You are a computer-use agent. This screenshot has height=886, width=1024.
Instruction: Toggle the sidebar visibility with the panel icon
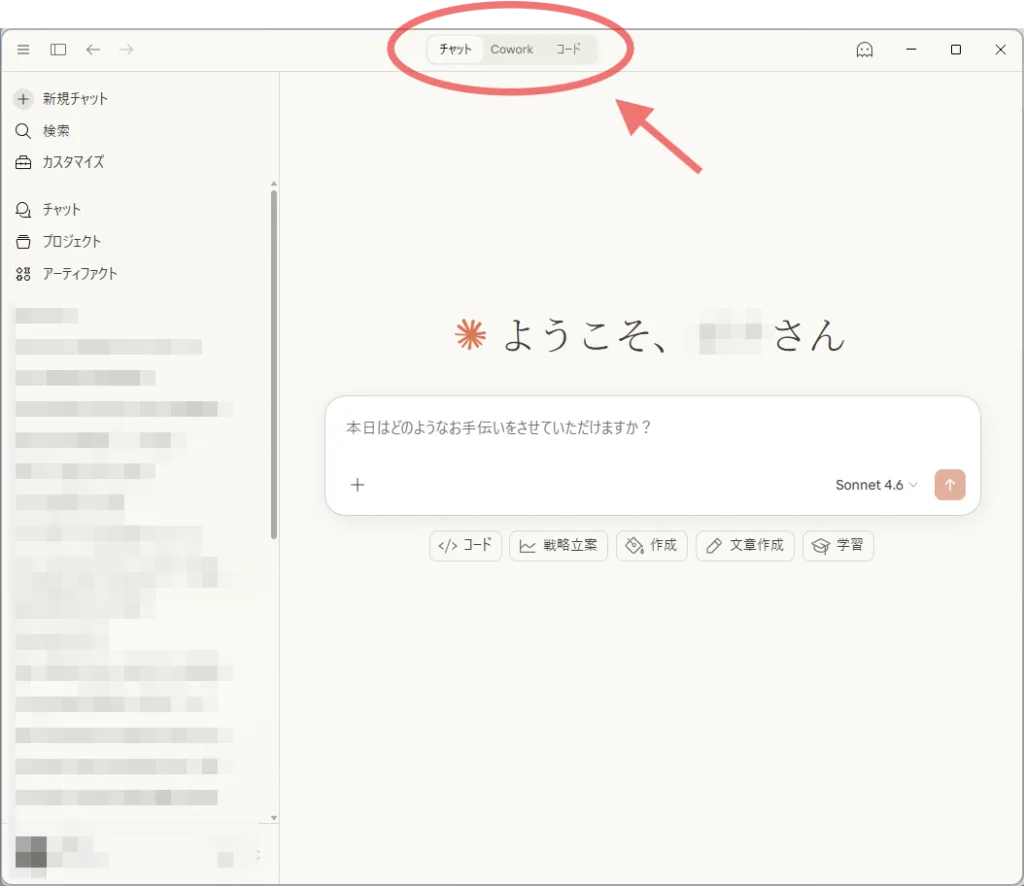pos(58,49)
